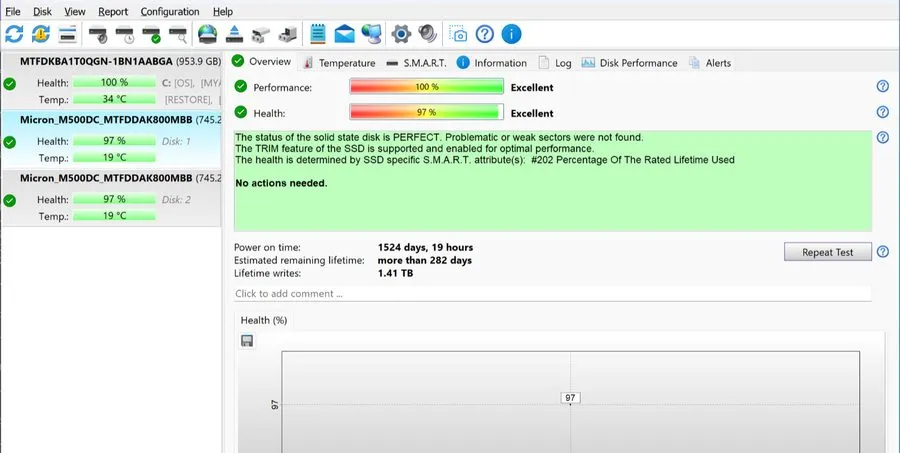Open settings with the gear icon
This screenshot has width=900, height=453.
(x=401, y=34)
